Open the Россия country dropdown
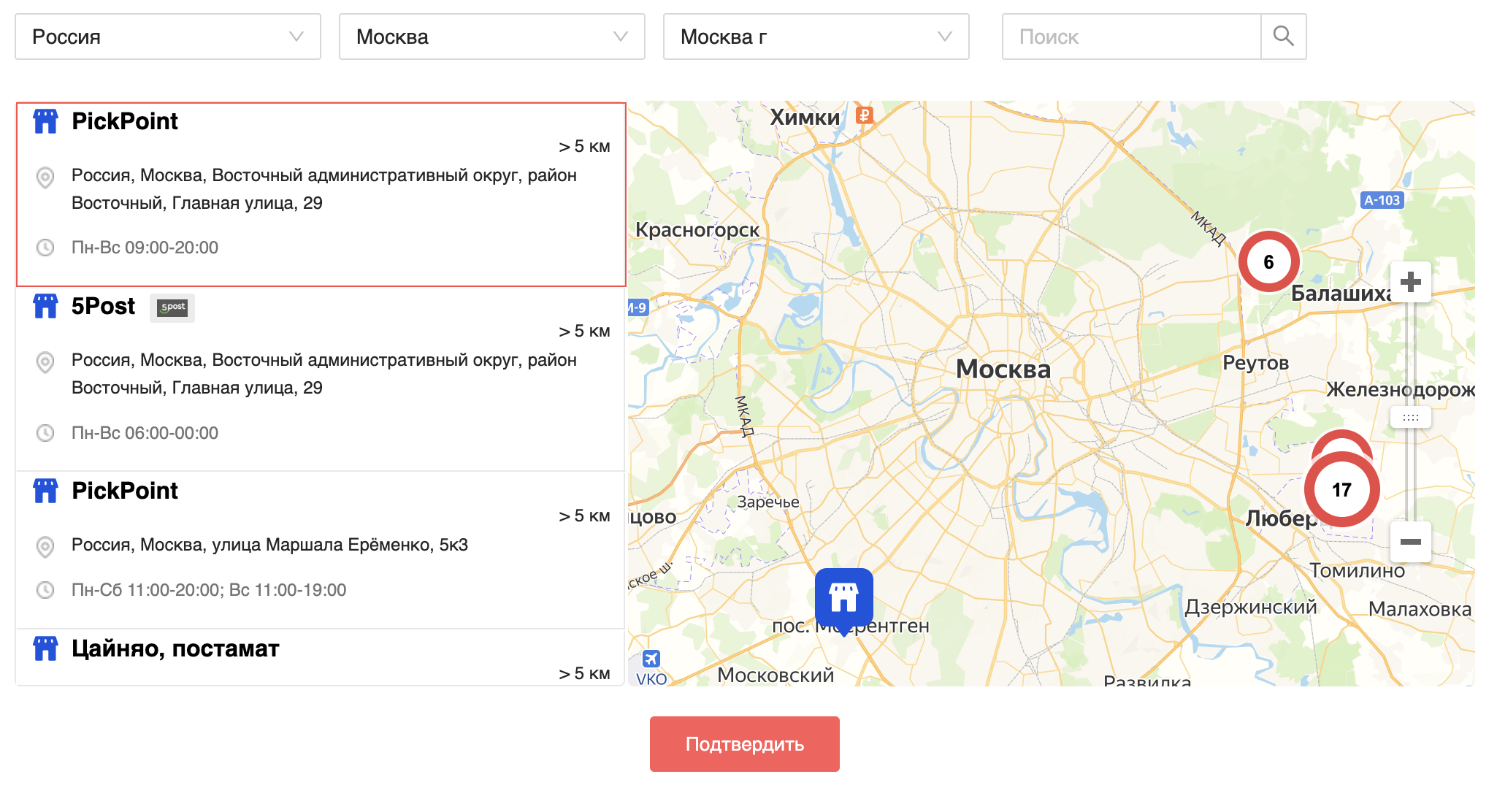Image resolution: width=1497 pixels, height=812 pixels. pyautogui.click(x=168, y=37)
